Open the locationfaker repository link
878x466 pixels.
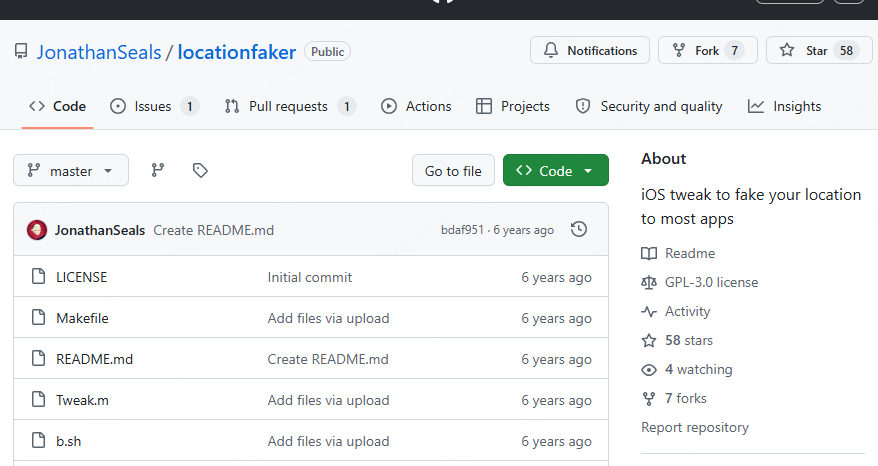[237, 52]
